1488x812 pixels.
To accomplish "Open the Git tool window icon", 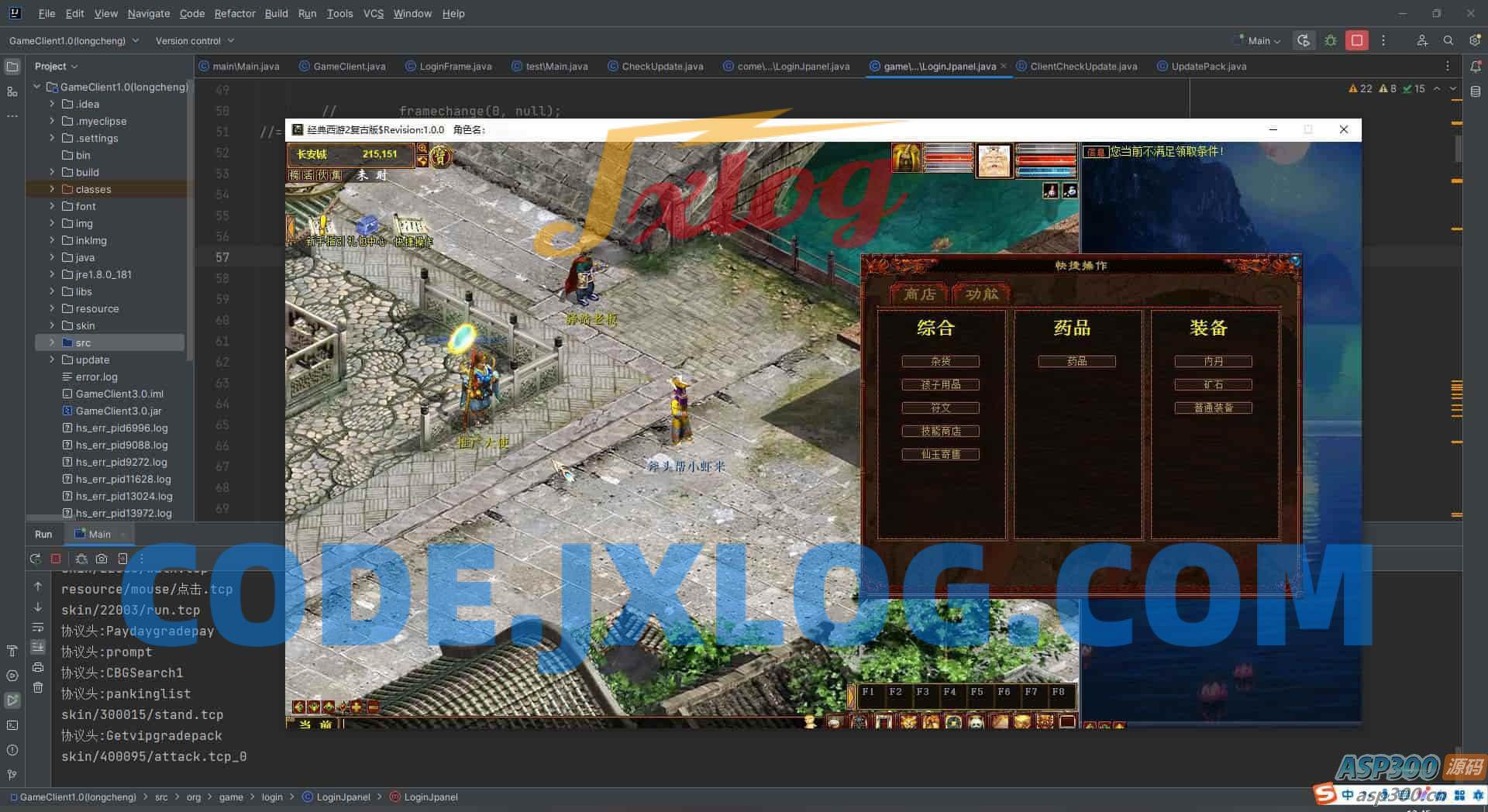I will [x=12, y=774].
